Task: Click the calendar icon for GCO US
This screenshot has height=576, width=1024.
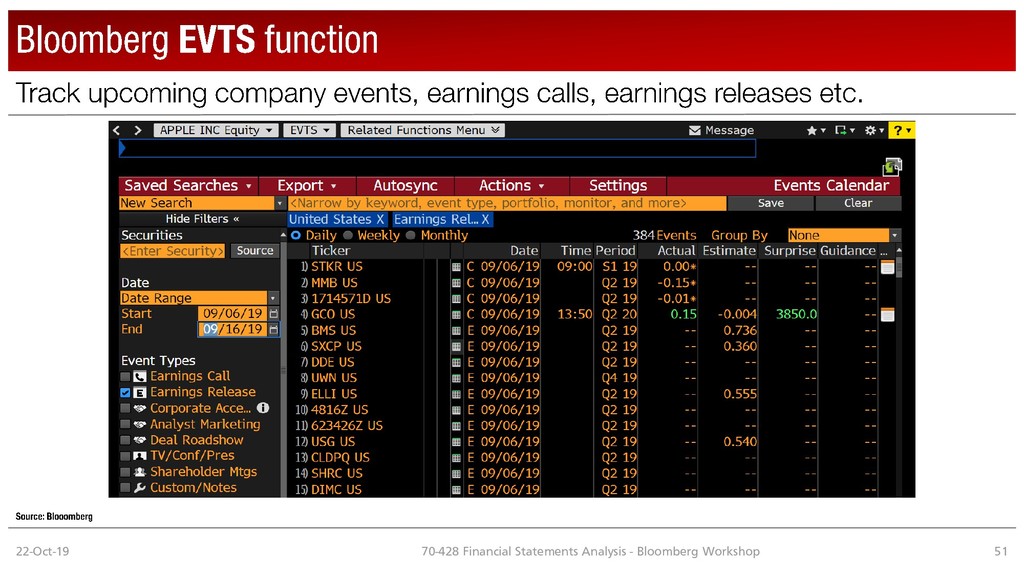Action: [456, 315]
